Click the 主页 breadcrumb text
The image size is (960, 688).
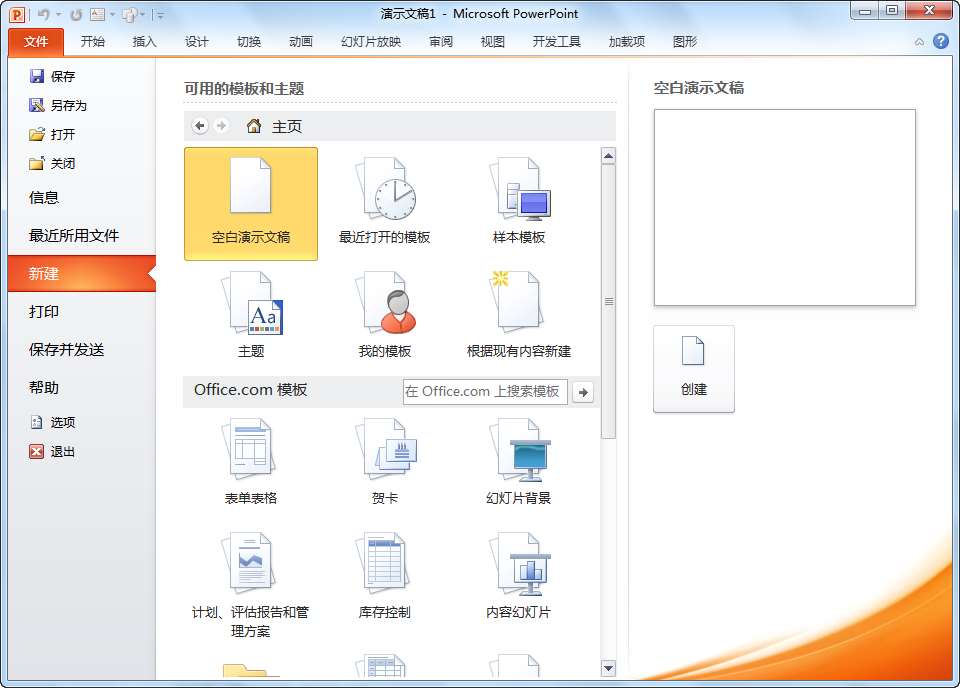(287, 127)
